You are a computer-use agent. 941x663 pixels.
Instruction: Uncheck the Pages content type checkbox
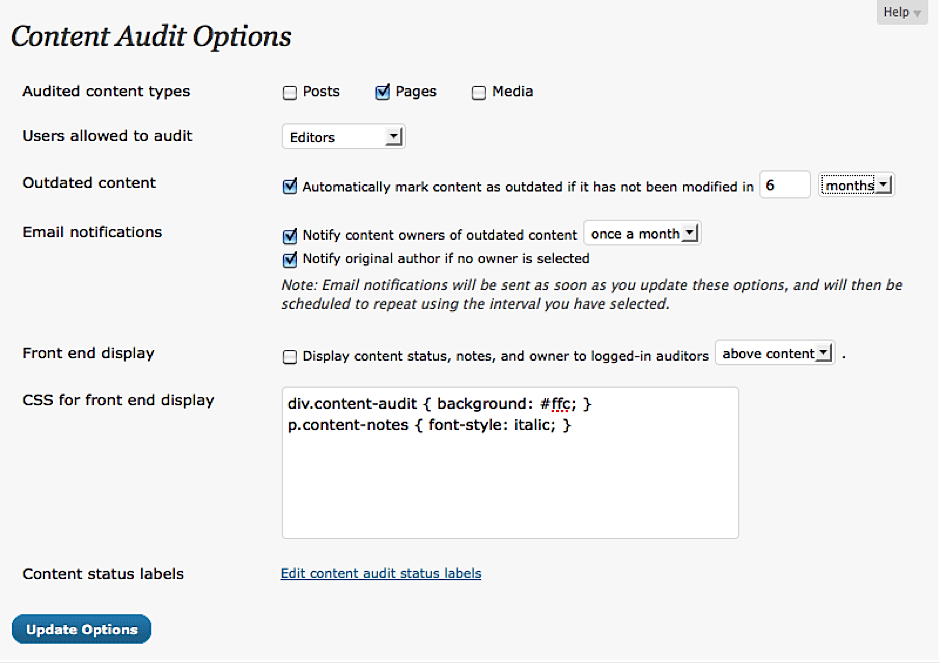point(381,91)
